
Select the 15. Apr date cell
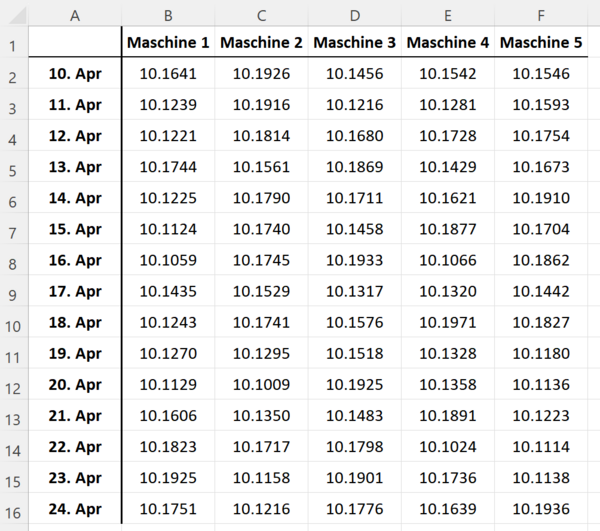pos(75,229)
